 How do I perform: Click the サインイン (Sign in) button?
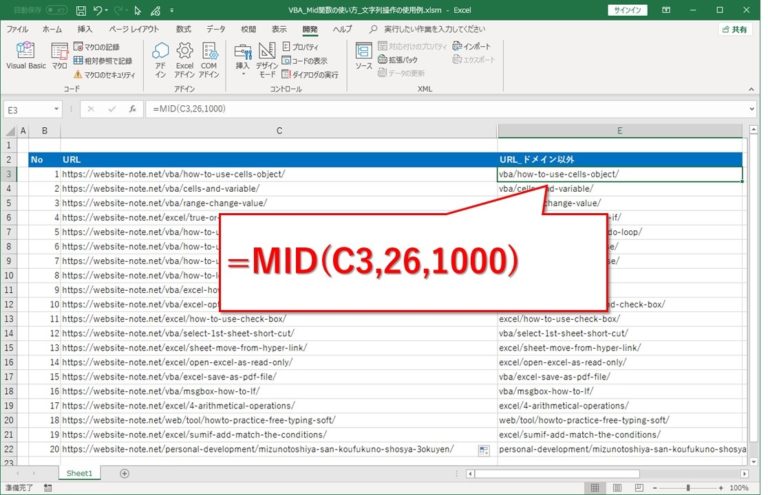tap(628, 10)
